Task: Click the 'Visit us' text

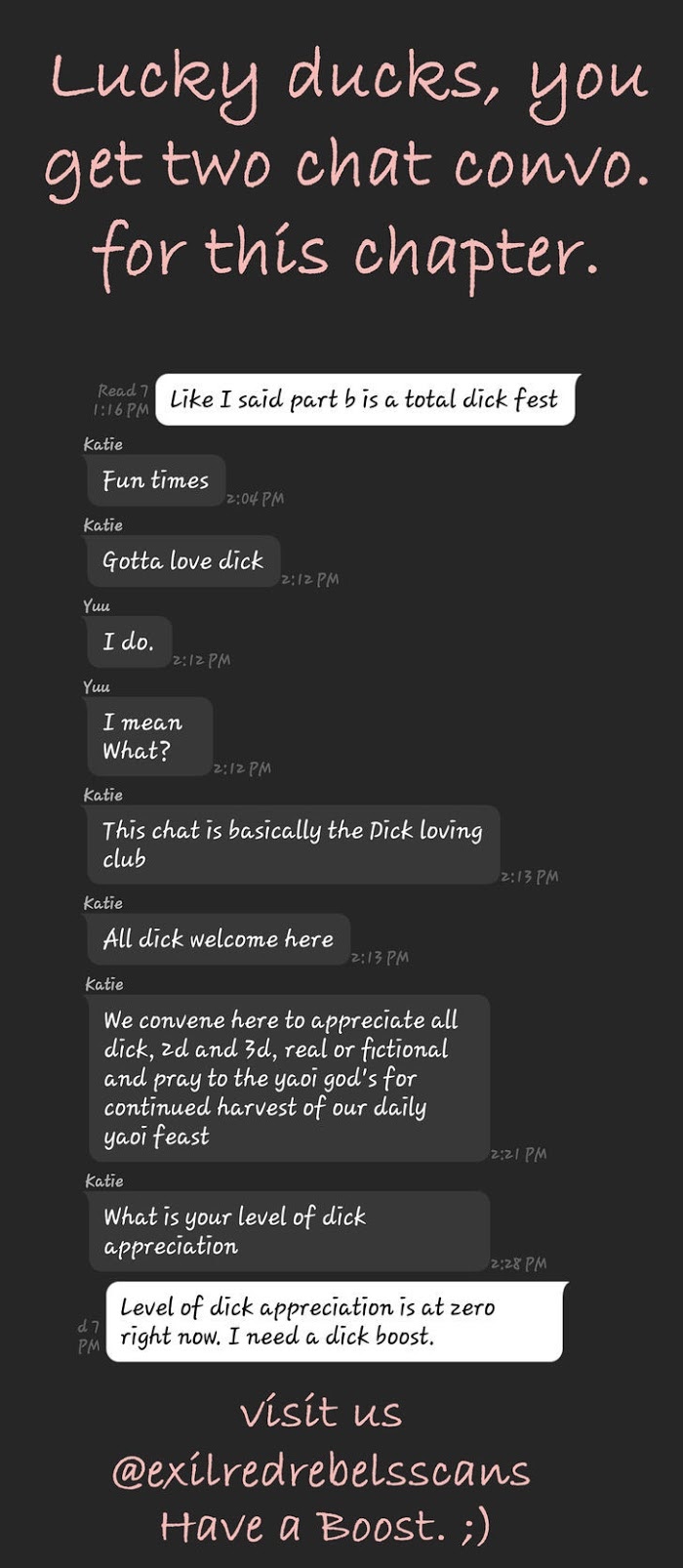Action: point(321,1413)
